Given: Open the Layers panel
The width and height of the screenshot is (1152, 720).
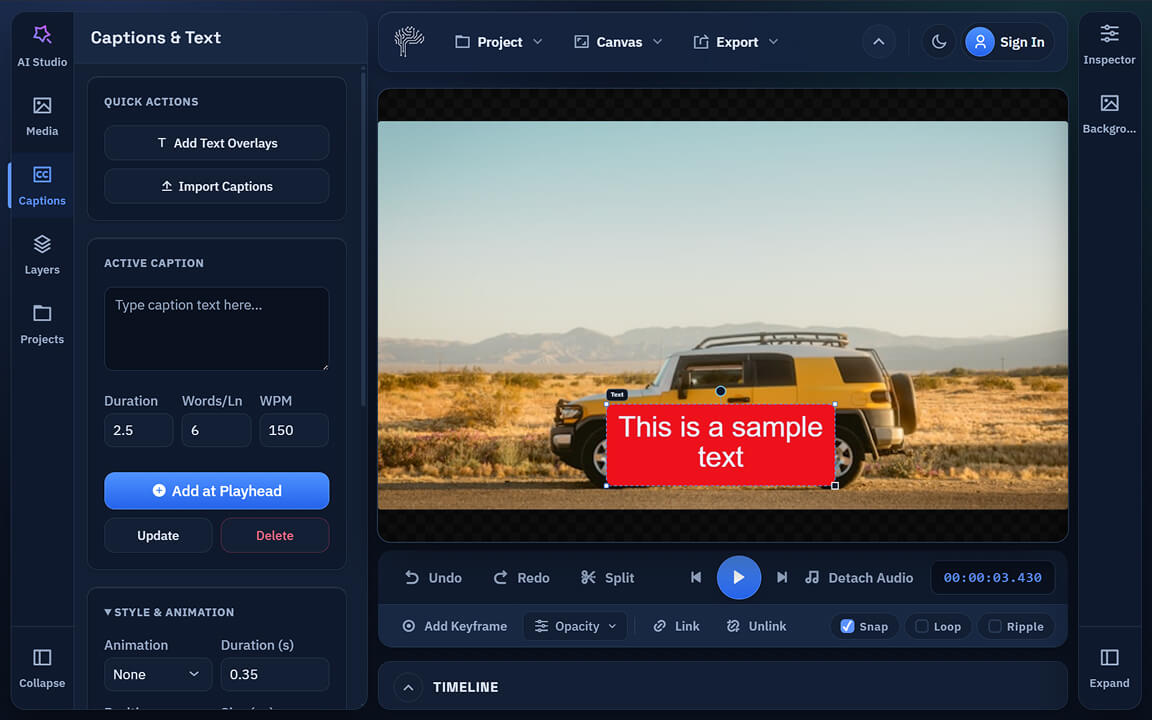Looking at the screenshot, I should pyautogui.click(x=41, y=253).
